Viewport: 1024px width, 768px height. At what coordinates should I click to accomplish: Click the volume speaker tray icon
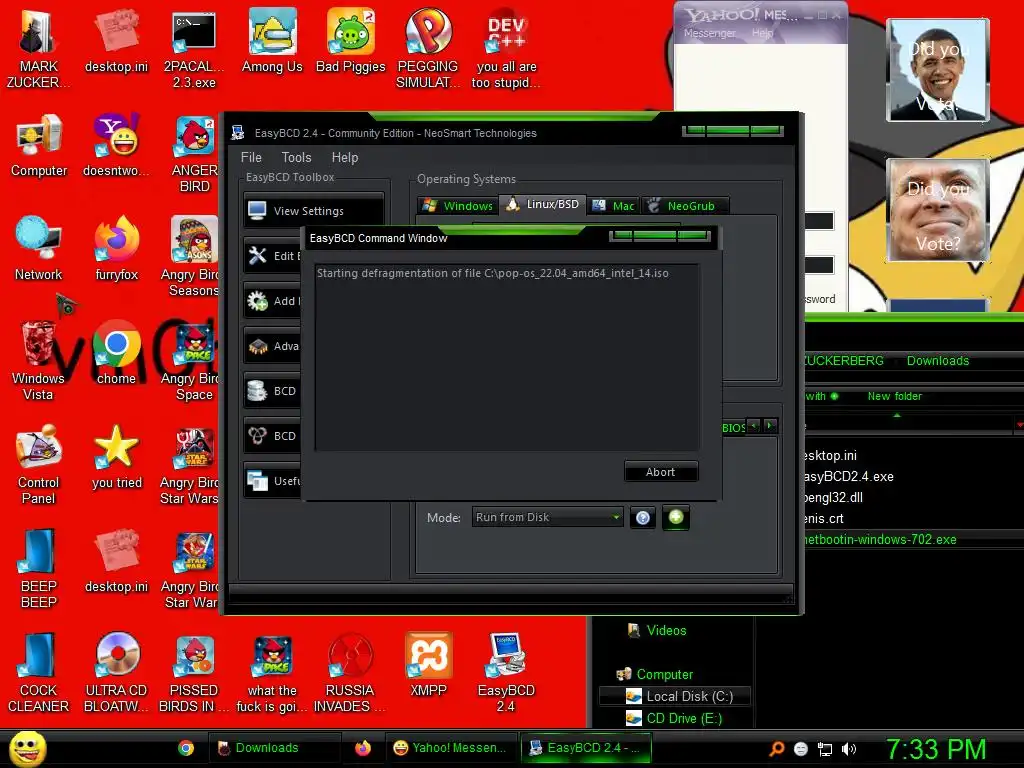click(849, 749)
